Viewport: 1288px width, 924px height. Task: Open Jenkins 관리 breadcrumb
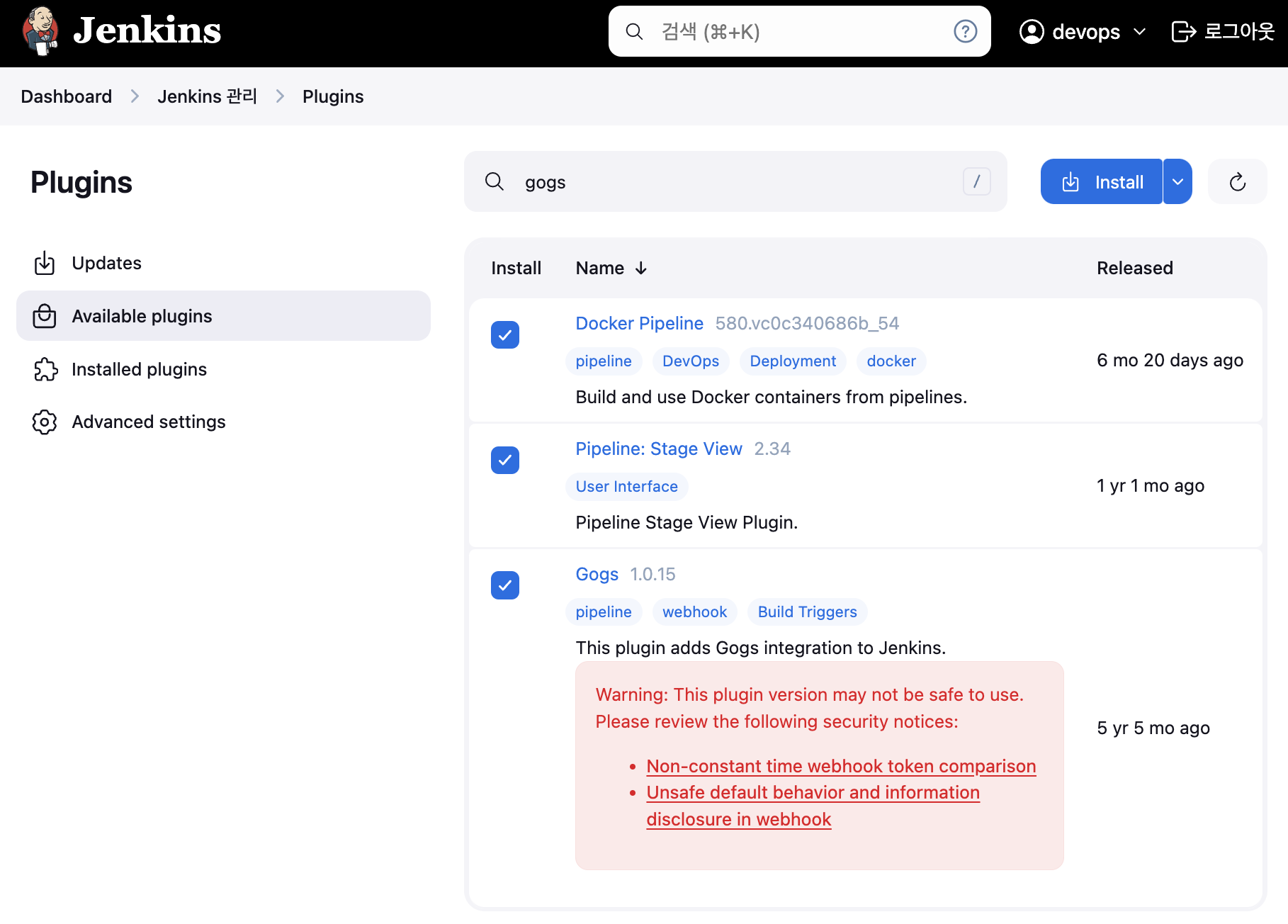pyautogui.click(x=207, y=96)
